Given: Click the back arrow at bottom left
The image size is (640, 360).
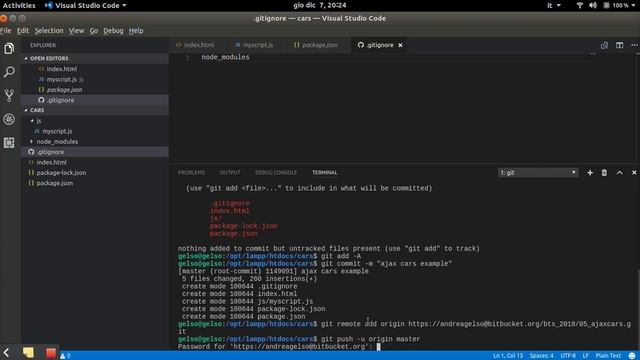Looking at the screenshot, I should [x=6, y=353].
